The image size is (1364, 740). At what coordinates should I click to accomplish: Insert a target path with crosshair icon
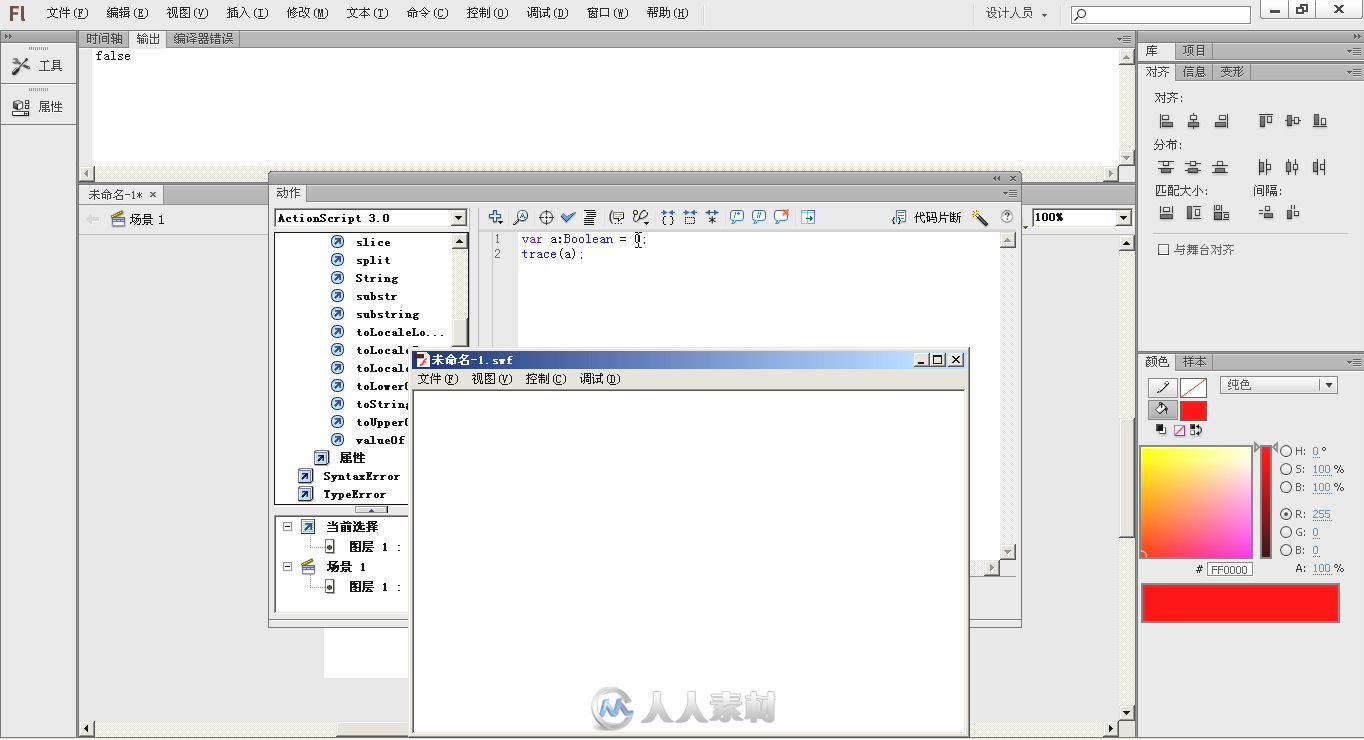[546, 217]
